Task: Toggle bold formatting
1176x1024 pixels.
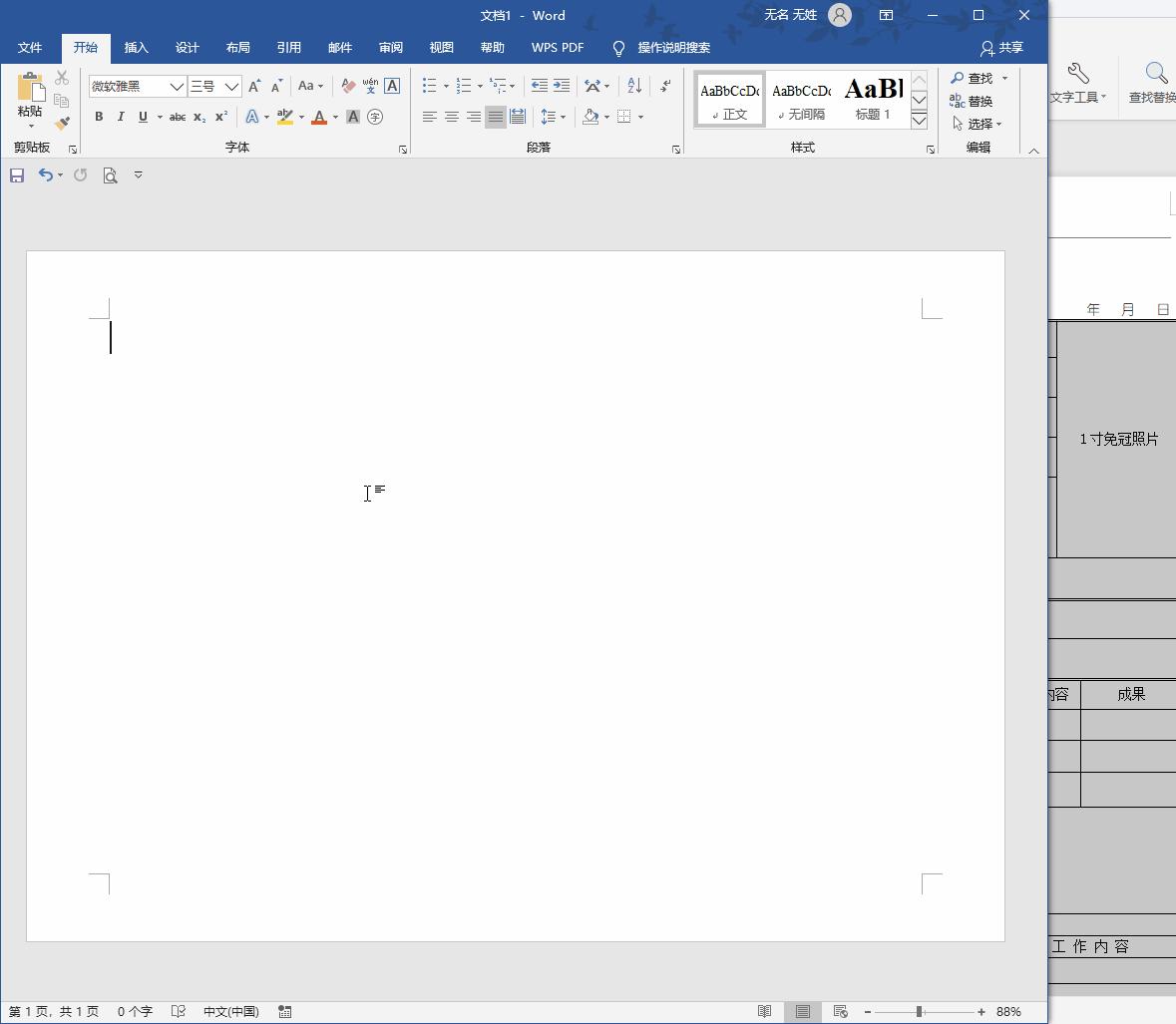Action: [99, 117]
